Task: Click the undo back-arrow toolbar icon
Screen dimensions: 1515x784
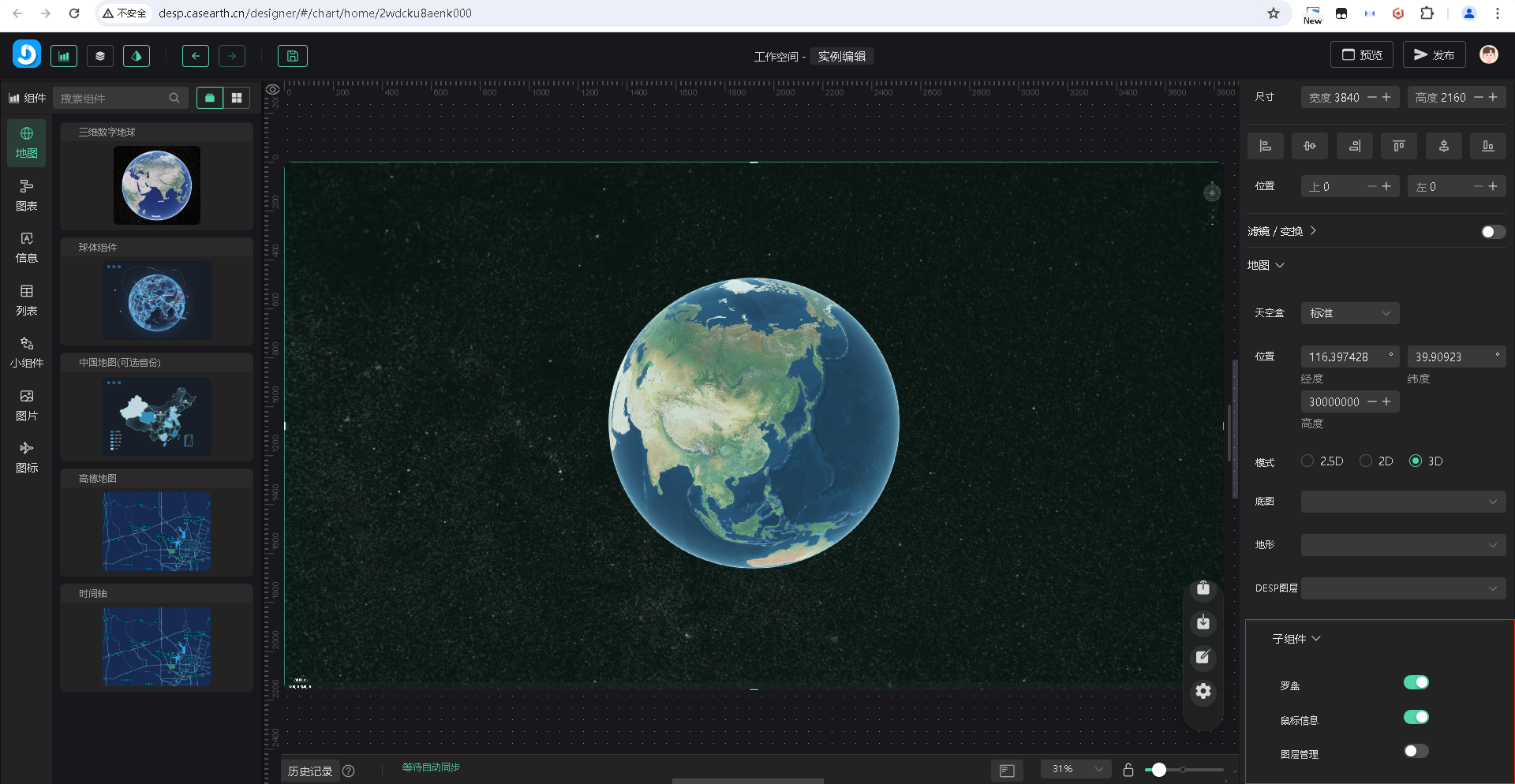Action: click(x=195, y=56)
